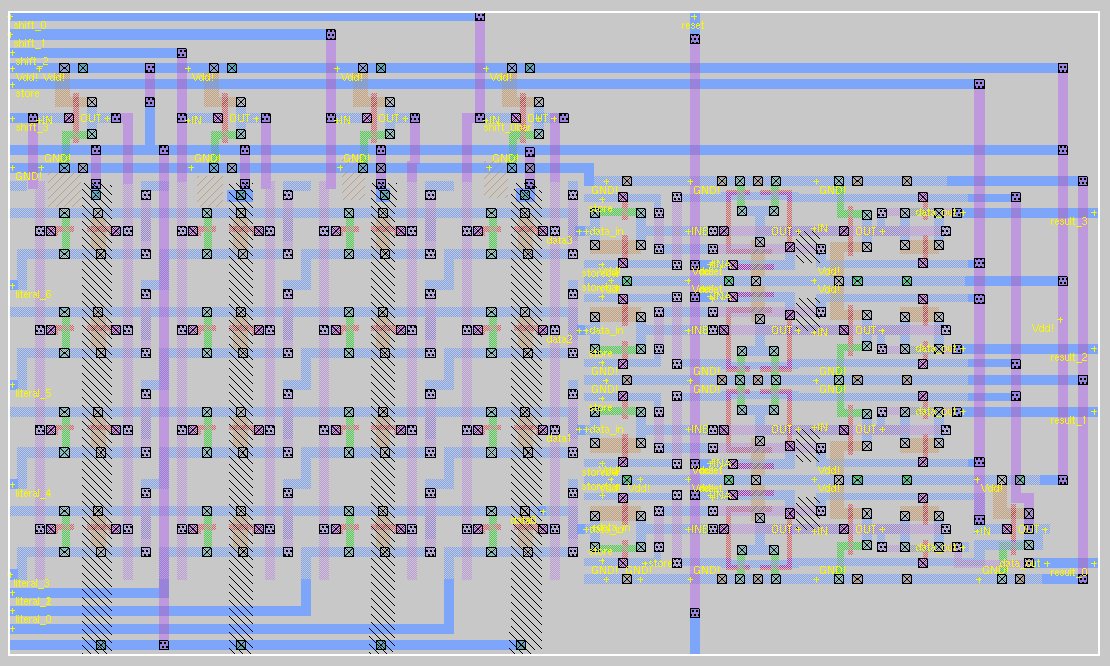
Task: Click the result_3 output label
Action: coord(1068,221)
